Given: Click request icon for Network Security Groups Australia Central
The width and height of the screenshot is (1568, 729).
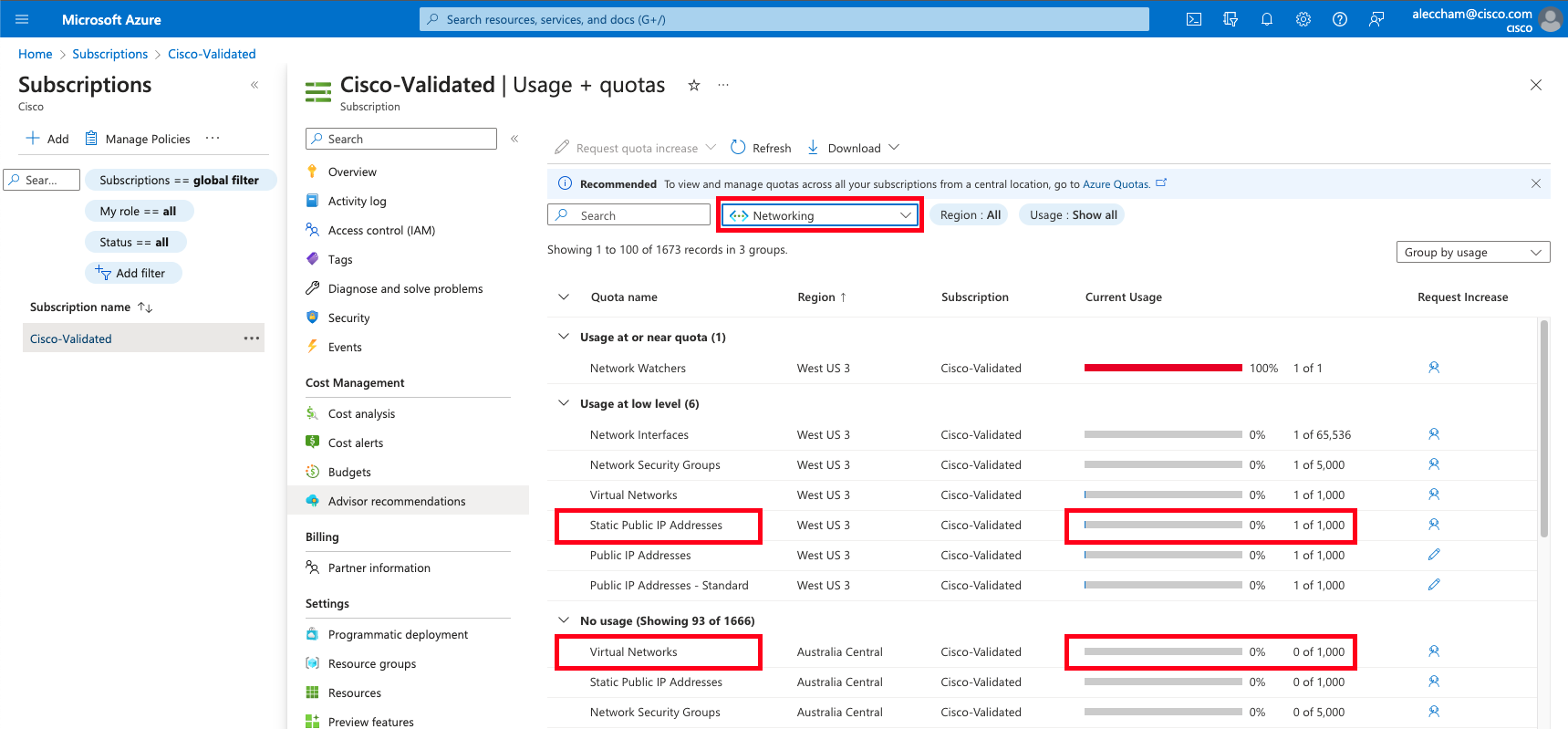Looking at the screenshot, I should (x=1434, y=712).
